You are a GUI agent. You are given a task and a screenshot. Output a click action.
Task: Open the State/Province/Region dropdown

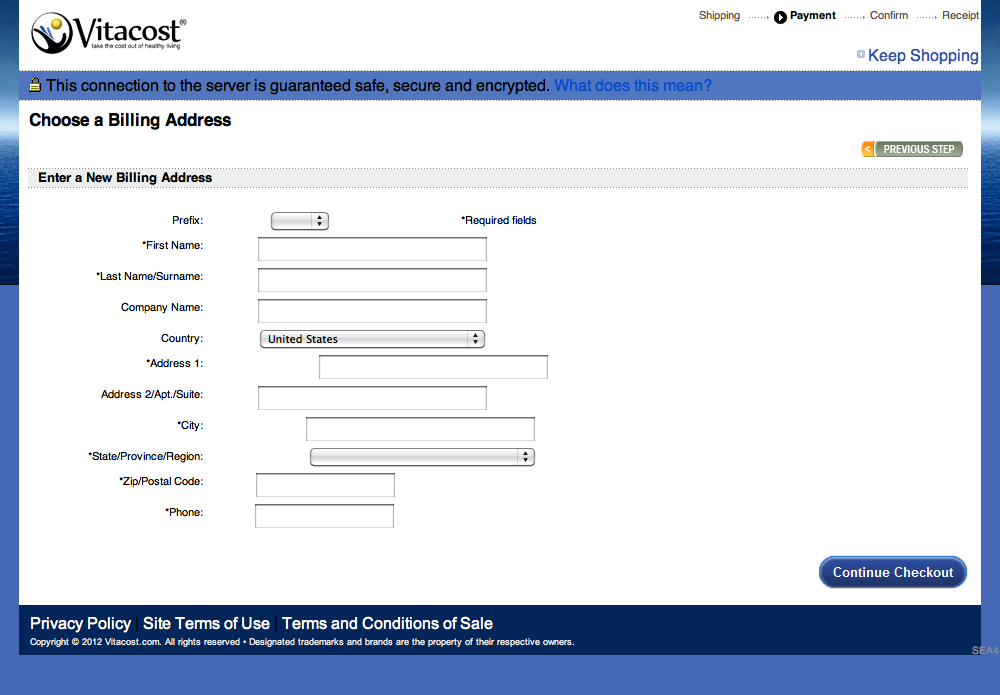[x=421, y=456]
